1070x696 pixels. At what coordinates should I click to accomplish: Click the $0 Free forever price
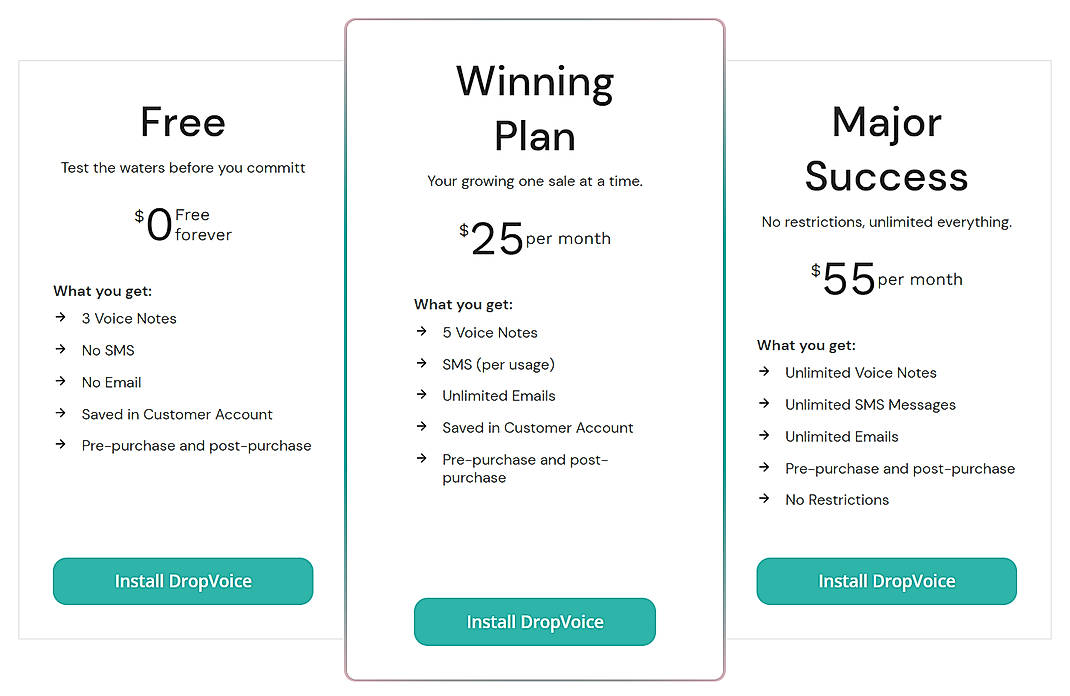[x=182, y=225]
